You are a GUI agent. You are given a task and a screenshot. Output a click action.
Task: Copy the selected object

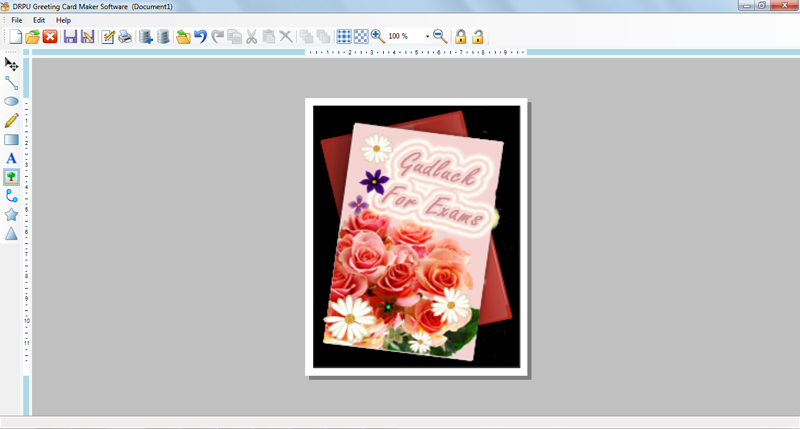(235, 36)
